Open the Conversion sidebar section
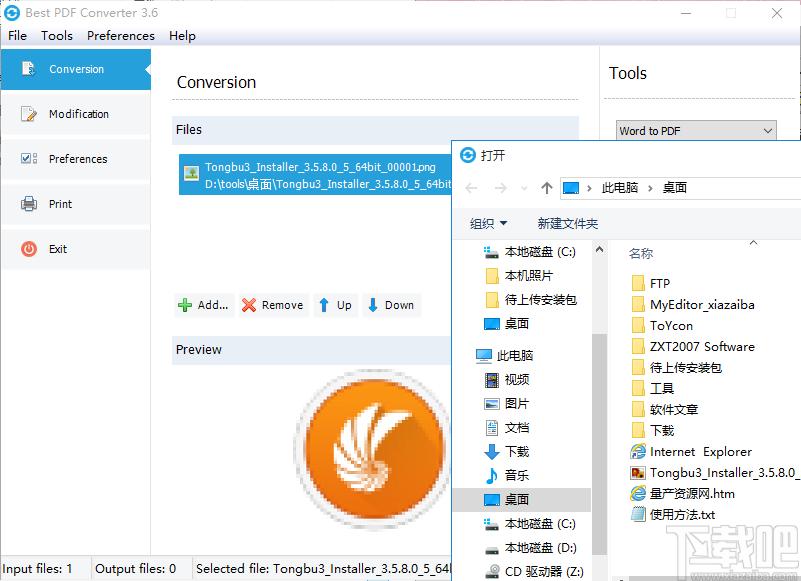This screenshot has height=581, width=801. [76, 69]
